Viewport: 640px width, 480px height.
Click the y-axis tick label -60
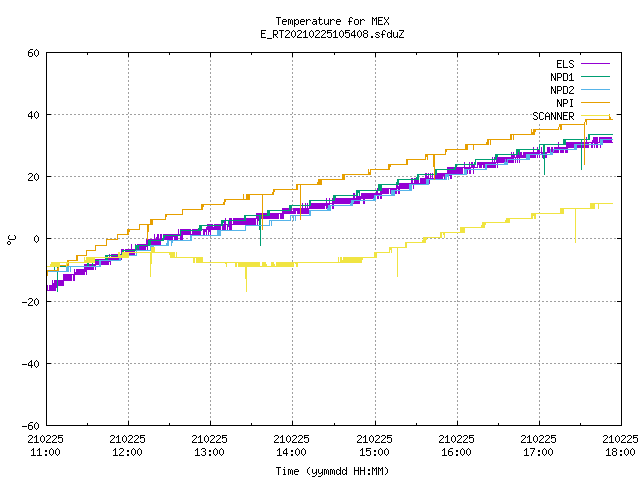(x=31, y=426)
